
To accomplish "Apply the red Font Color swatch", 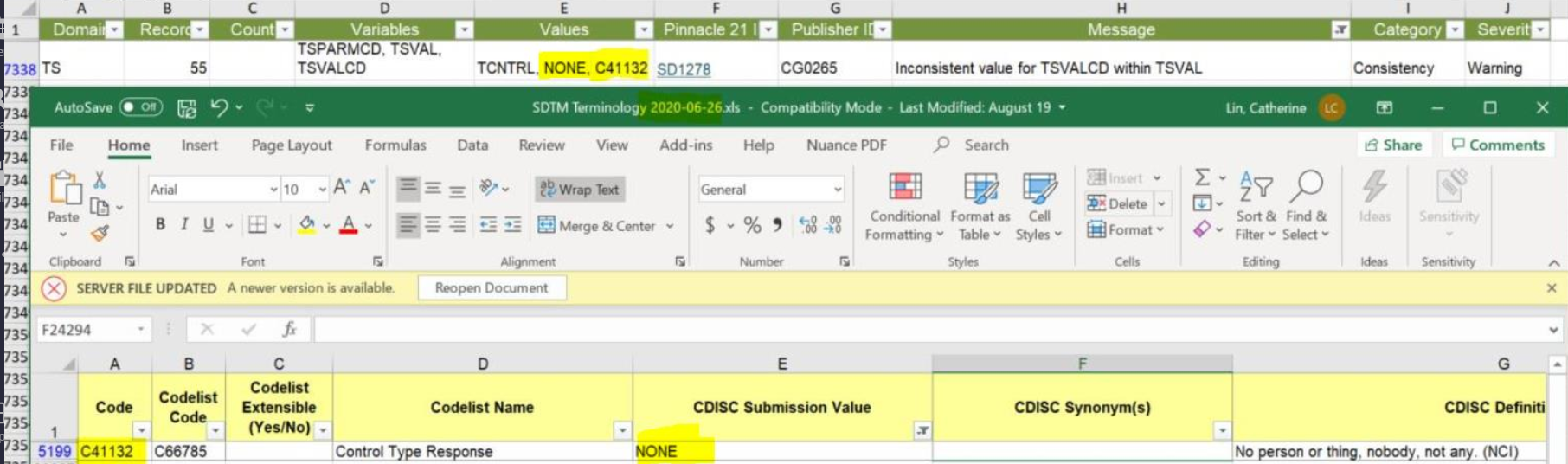I will [x=349, y=225].
